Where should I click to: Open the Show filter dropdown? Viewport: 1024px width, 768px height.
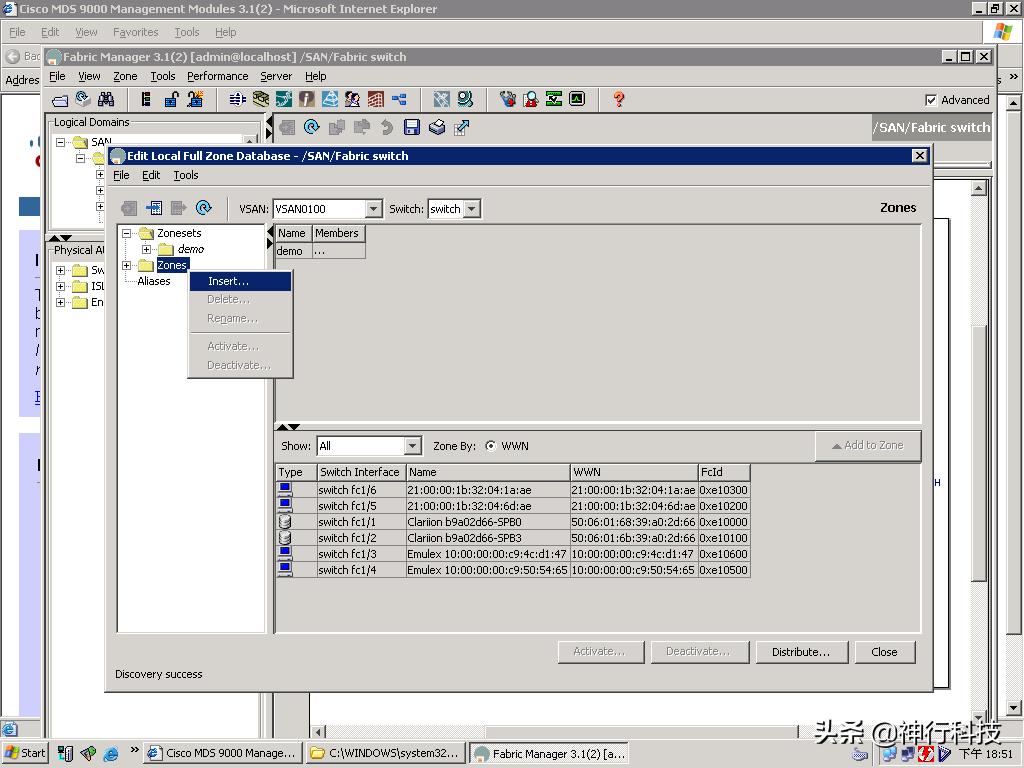click(412, 446)
